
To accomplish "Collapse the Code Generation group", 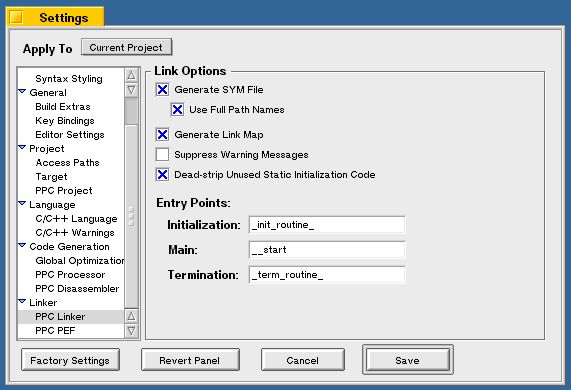I will tap(22, 245).
